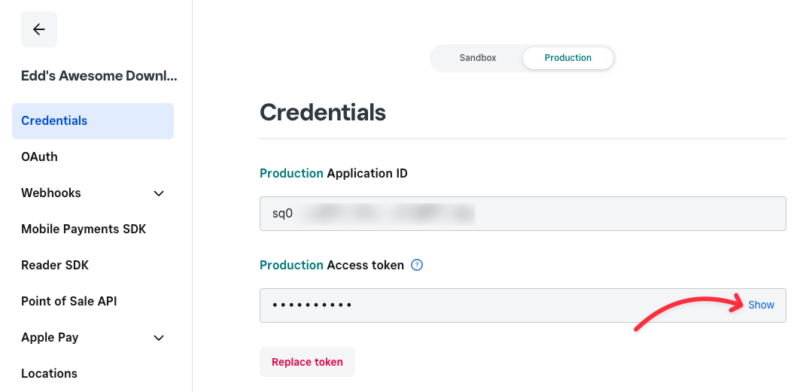Click the Credentials page heading
The image size is (800, 392).
coord(323,112)
